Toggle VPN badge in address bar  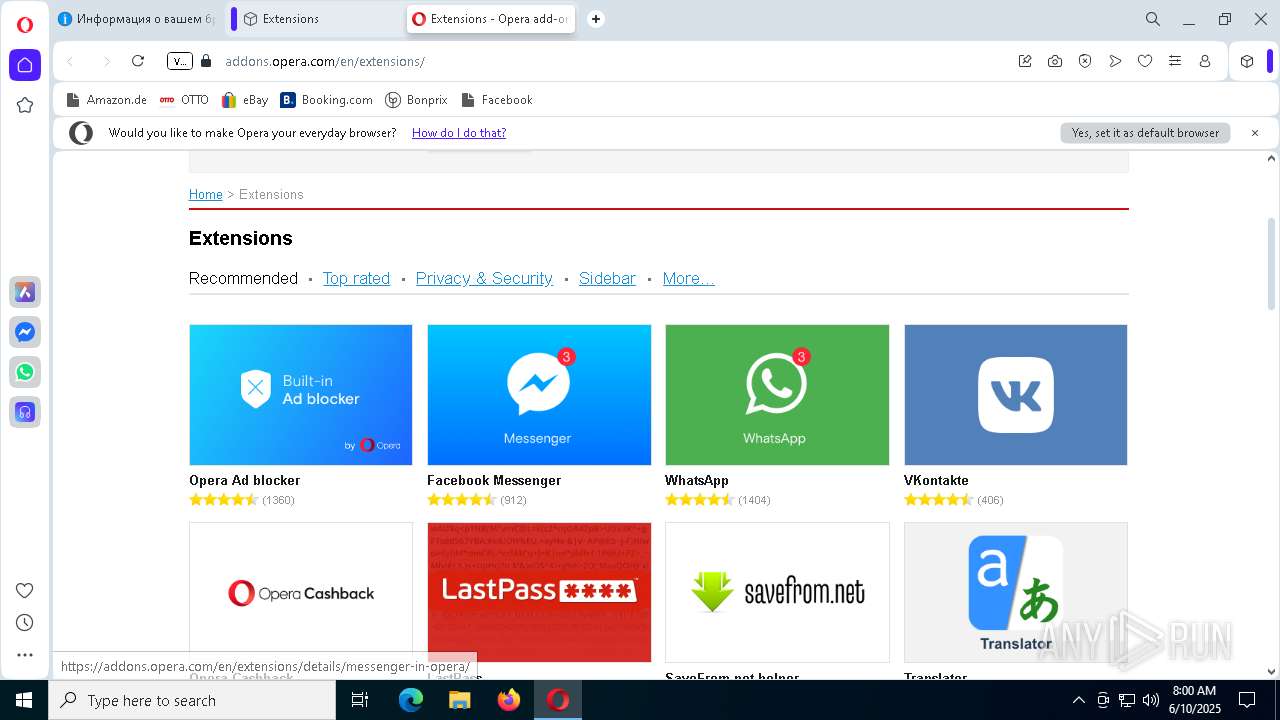tap(180, 61)
